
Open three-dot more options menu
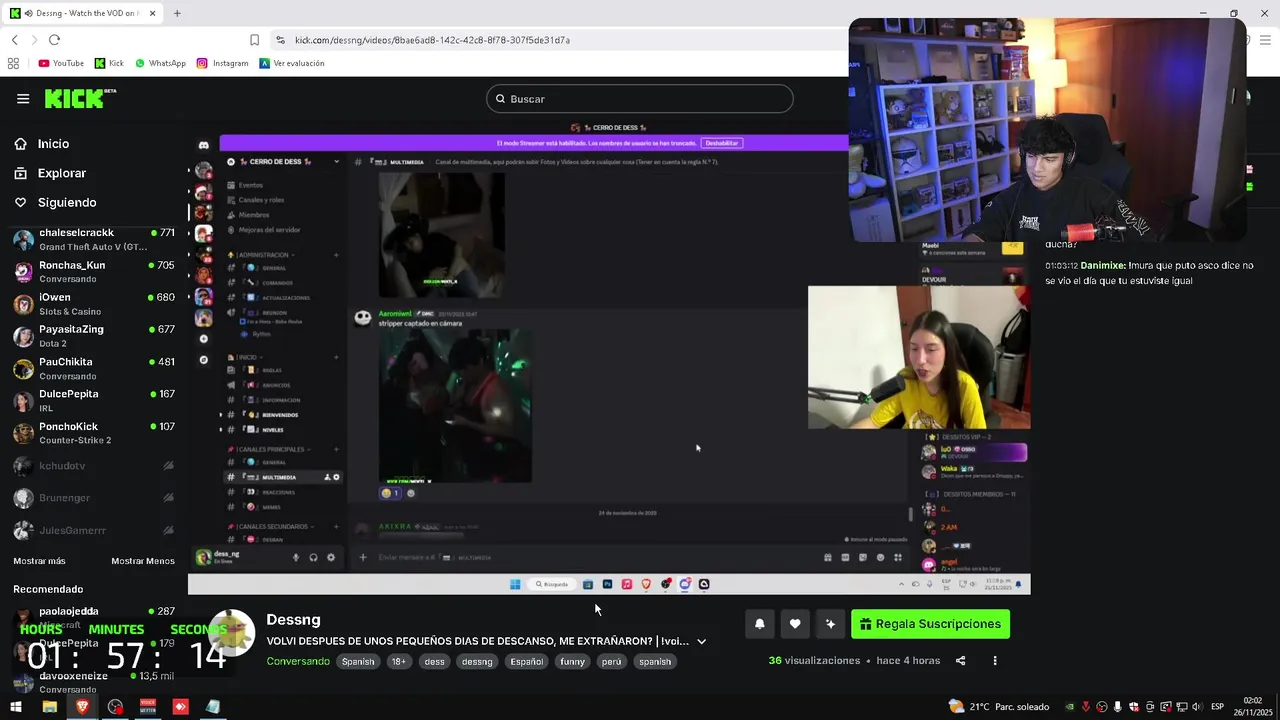995,661
